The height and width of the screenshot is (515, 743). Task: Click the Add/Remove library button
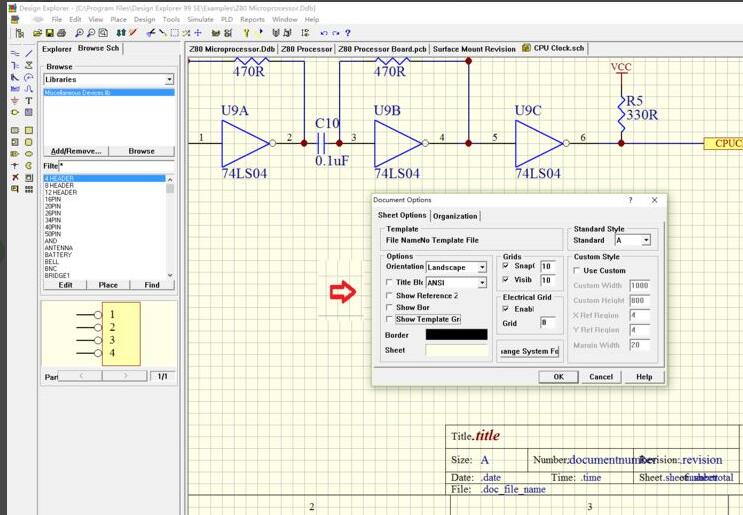[x=76, y=151]
